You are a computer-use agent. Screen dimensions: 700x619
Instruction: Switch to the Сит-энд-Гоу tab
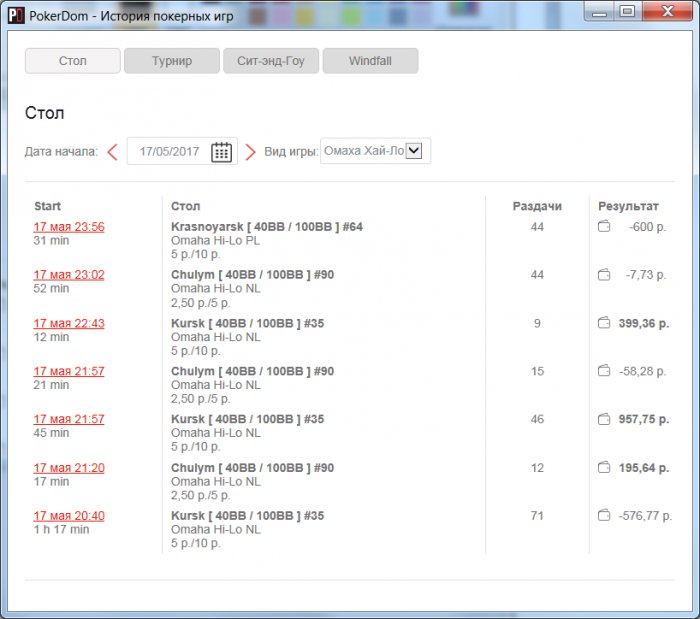point(271,61)
